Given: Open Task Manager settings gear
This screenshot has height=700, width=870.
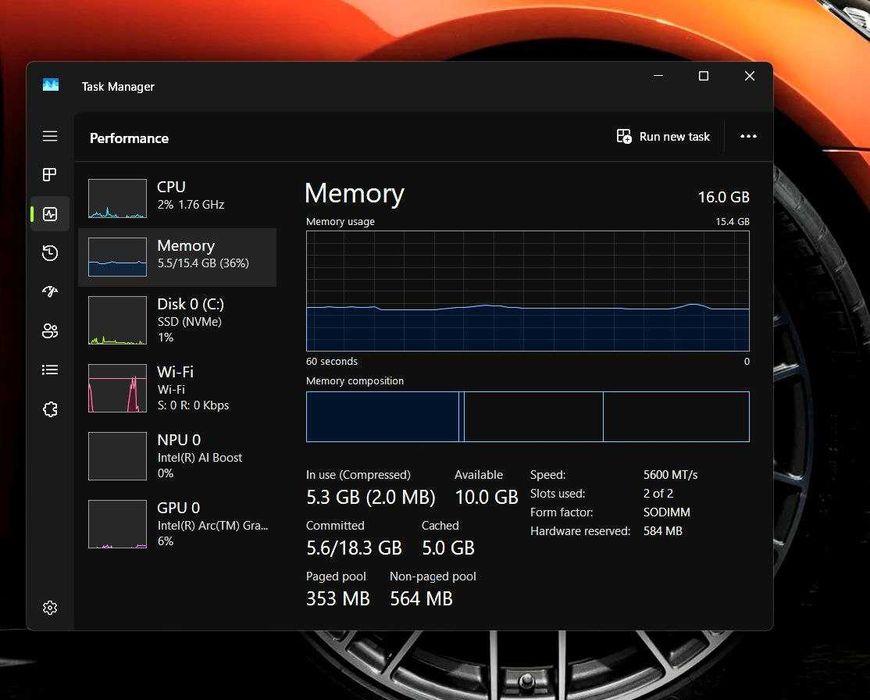Looking at the screenshot, I should (x=50, y=608).
